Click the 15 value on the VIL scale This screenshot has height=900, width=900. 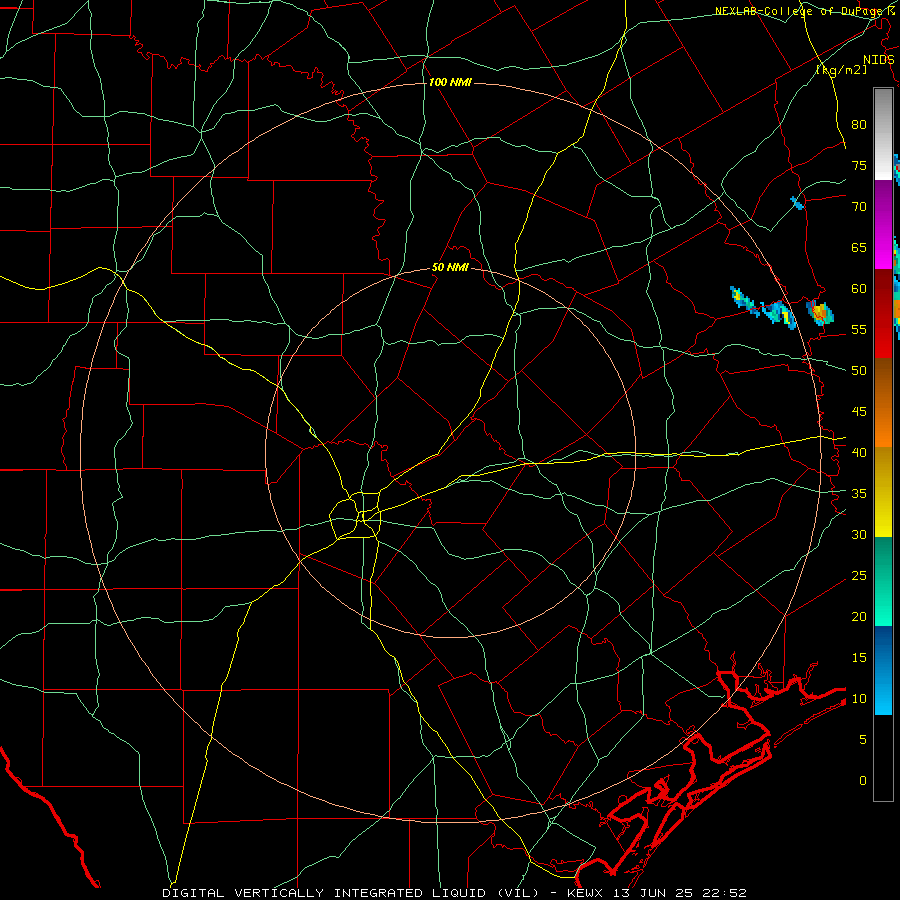click(859, 658)
